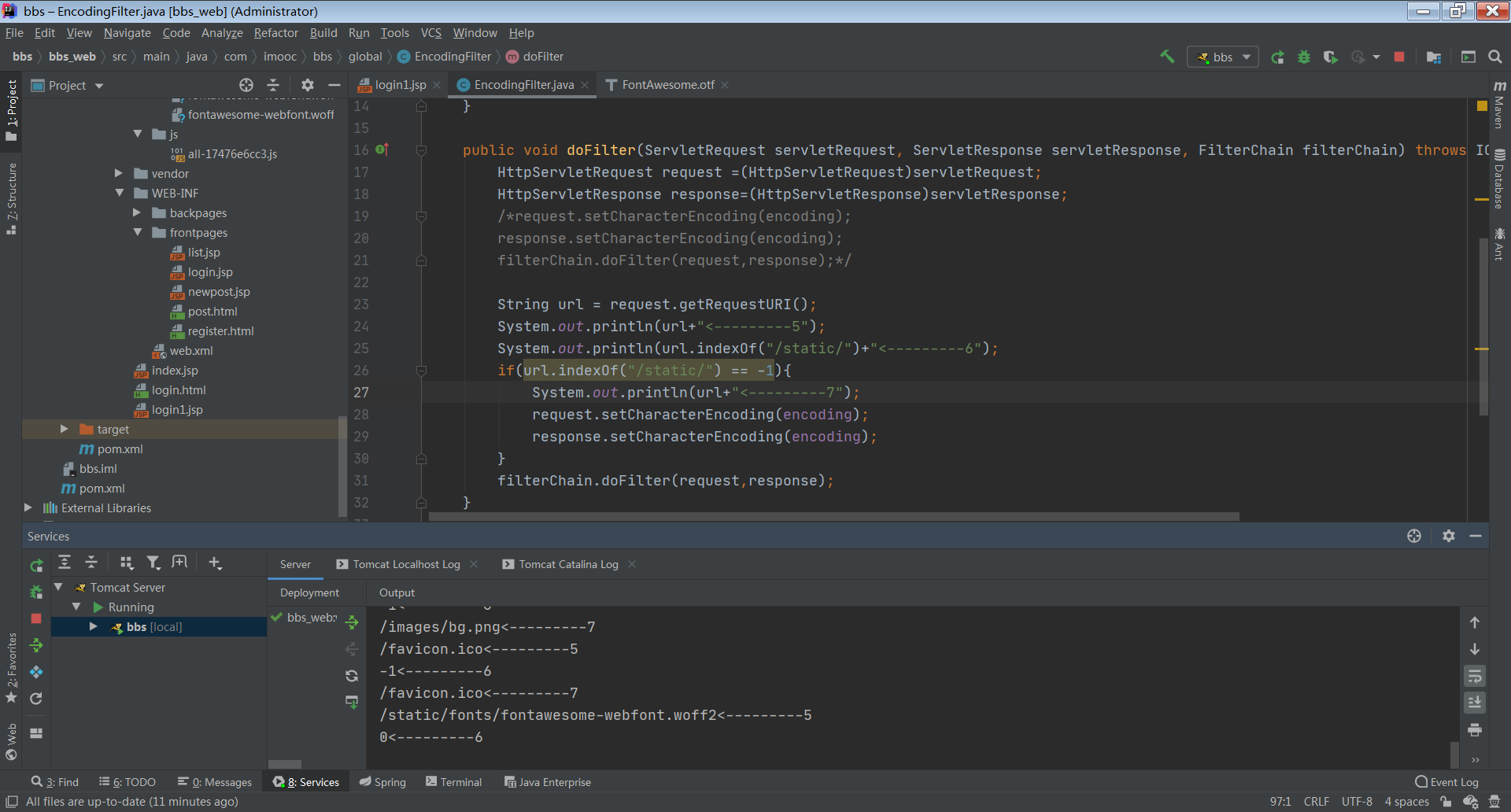Click Services collapse all icon
The height and width of the screenshot is (812, 1511).
[91, 562]
